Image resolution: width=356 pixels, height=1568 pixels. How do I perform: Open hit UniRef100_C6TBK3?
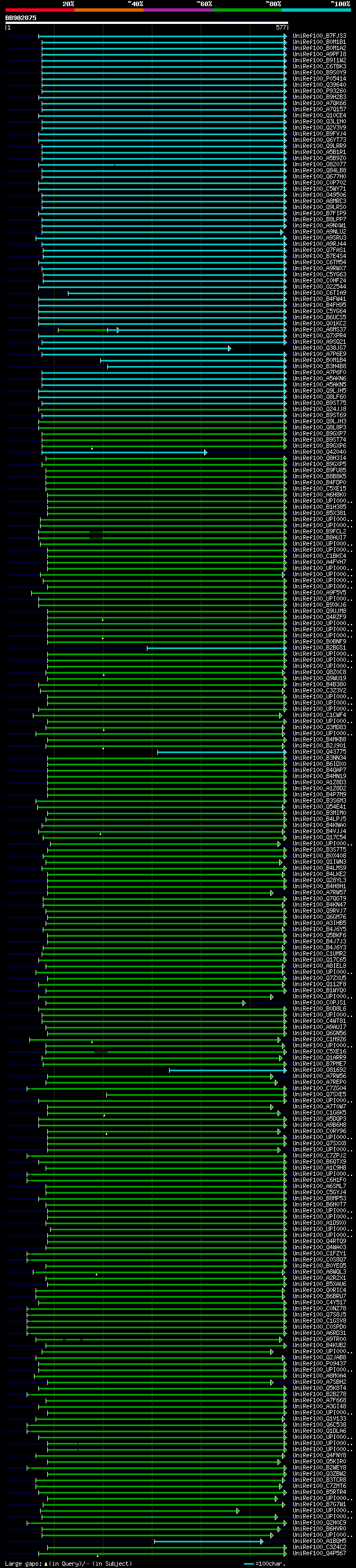[x=319, y=66]
